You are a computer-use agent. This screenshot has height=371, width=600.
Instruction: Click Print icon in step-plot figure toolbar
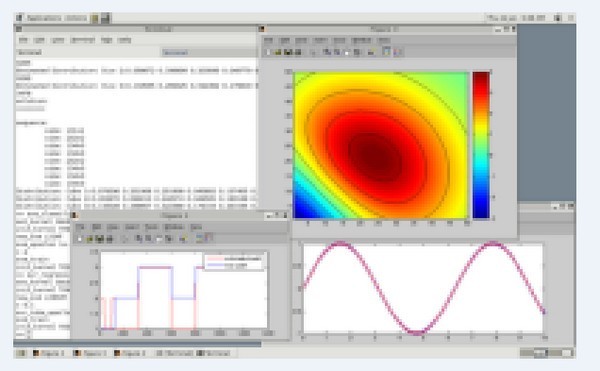click(x=109, y=239)
